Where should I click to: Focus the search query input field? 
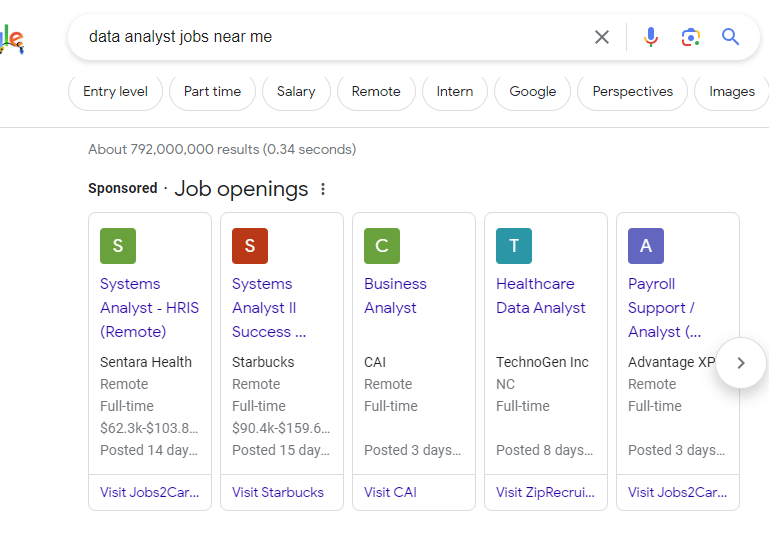333,37
